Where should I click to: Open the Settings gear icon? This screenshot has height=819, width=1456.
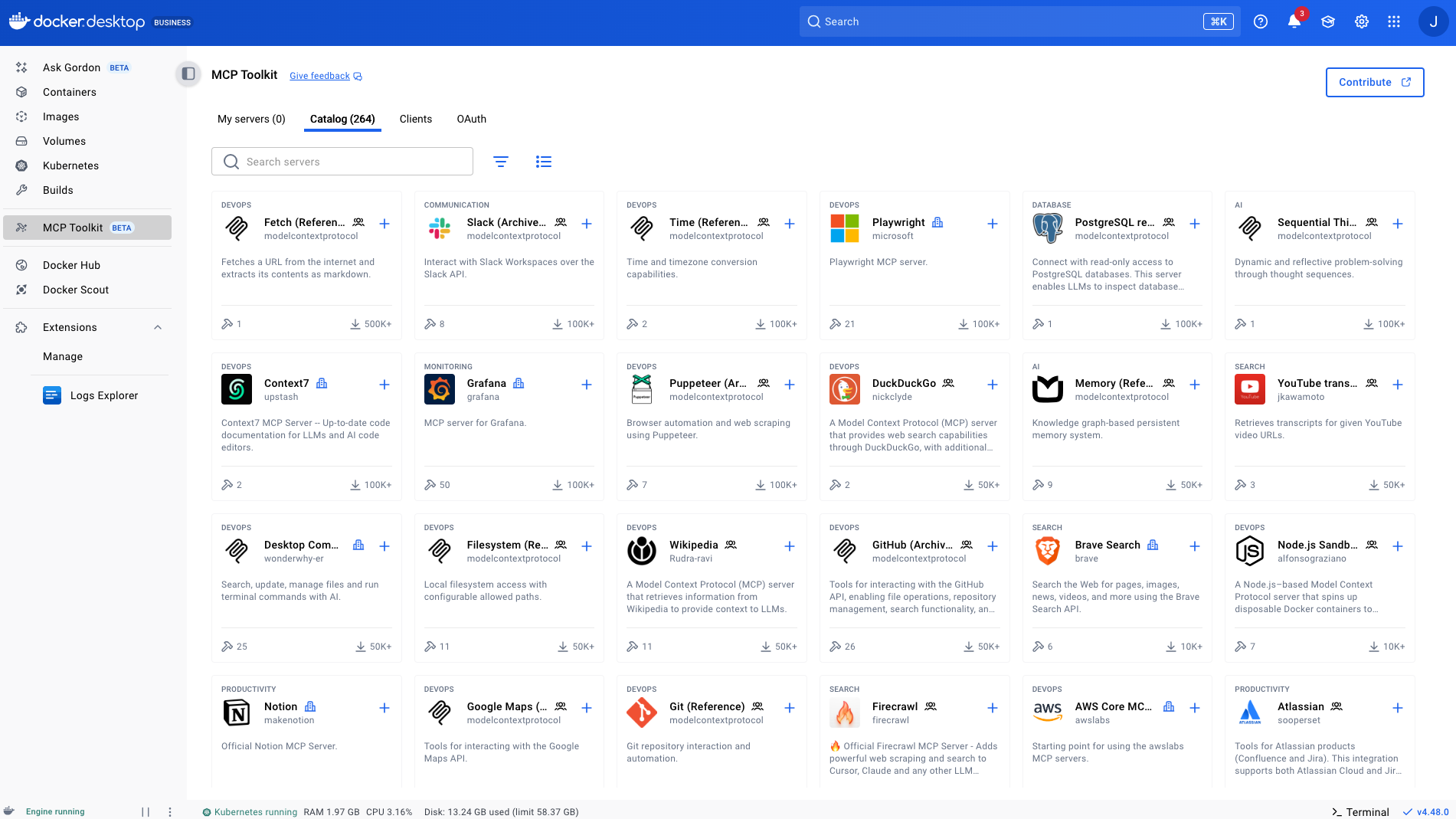pyautogui.click(x=1361, y=21)
